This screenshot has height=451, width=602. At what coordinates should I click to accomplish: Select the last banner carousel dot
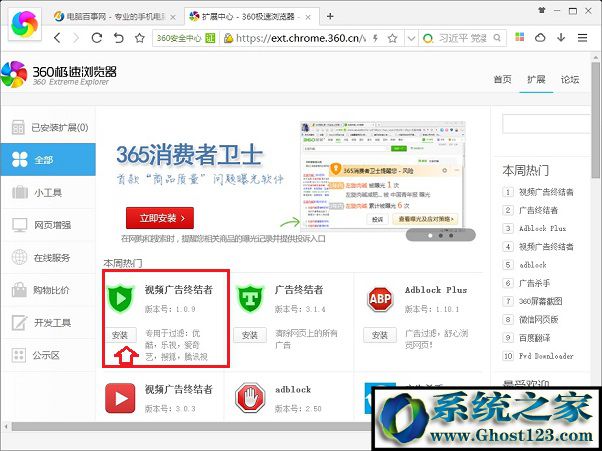click(x=452, y=235)
